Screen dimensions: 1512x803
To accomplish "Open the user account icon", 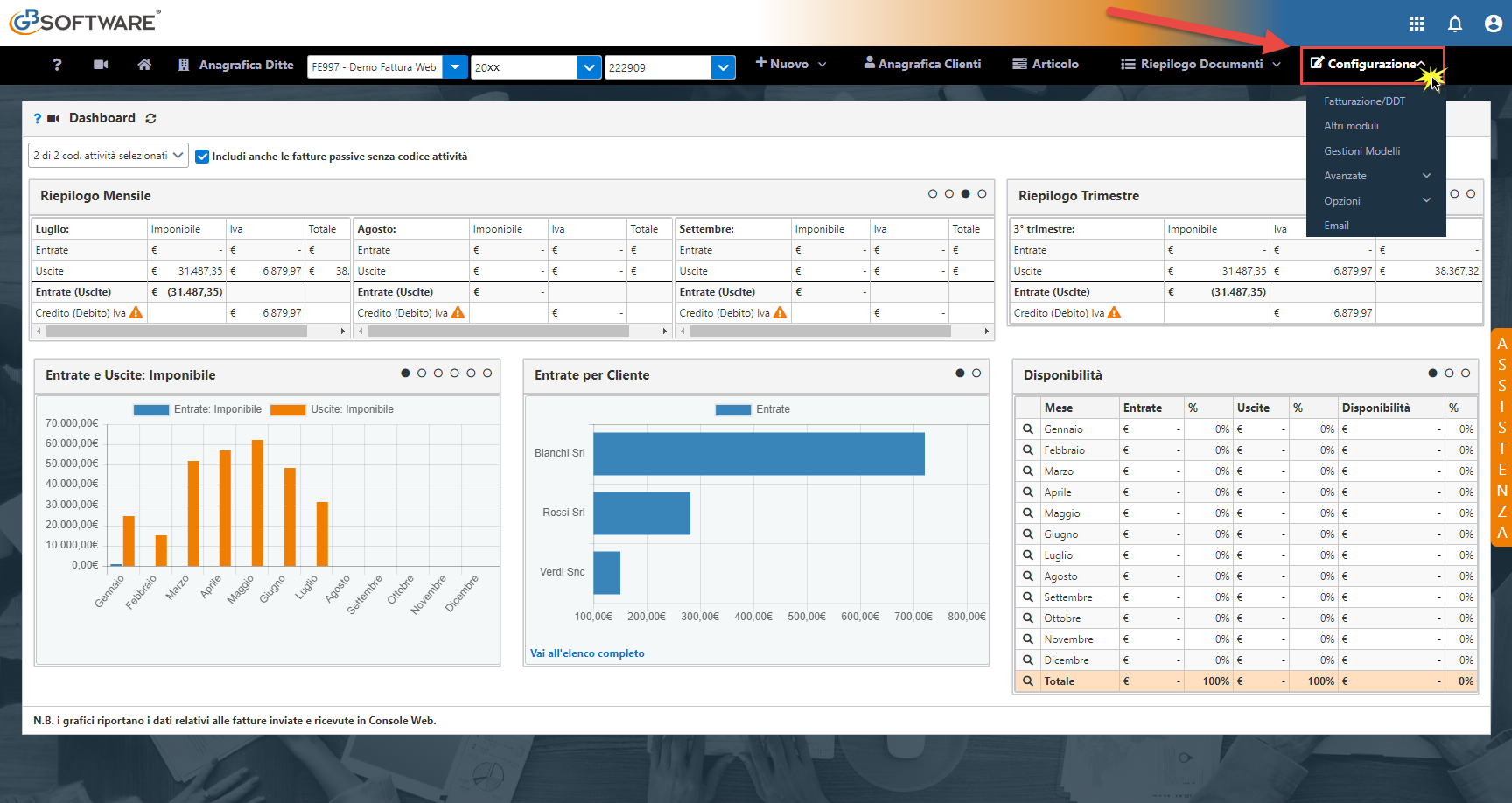I will (1494, 24).
